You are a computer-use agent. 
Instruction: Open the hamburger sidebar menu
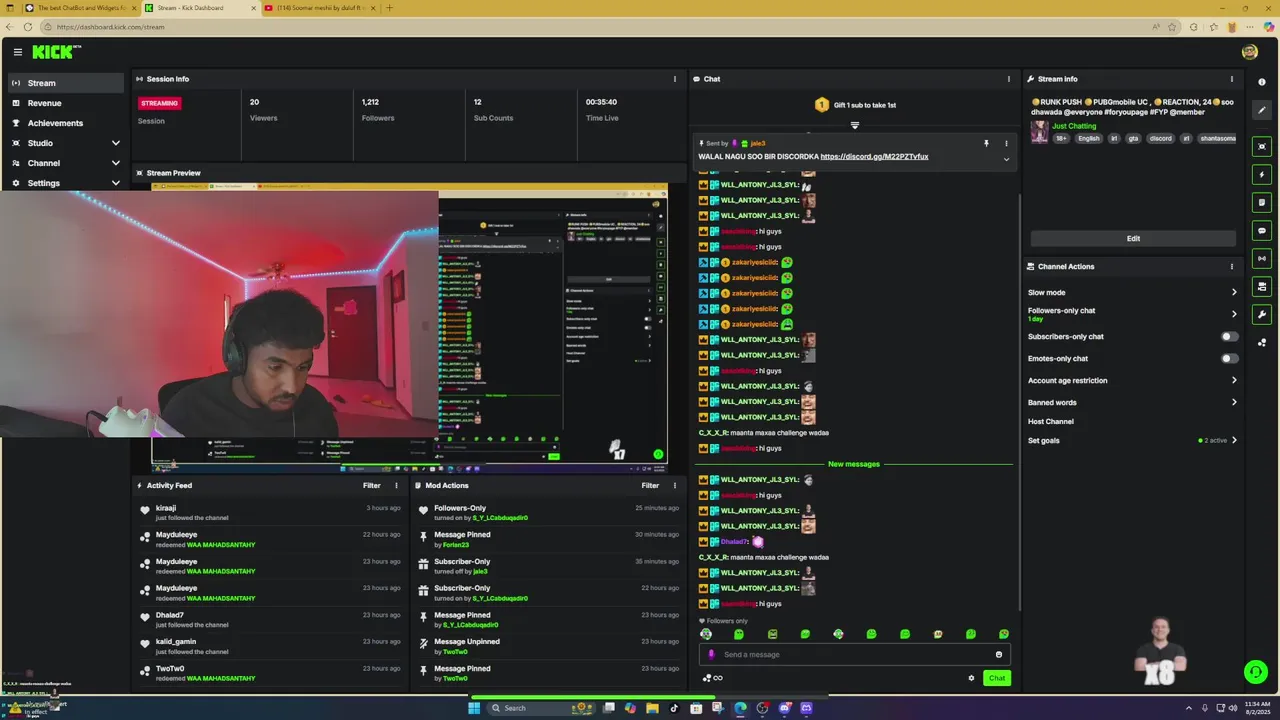[x=17, y=52]
